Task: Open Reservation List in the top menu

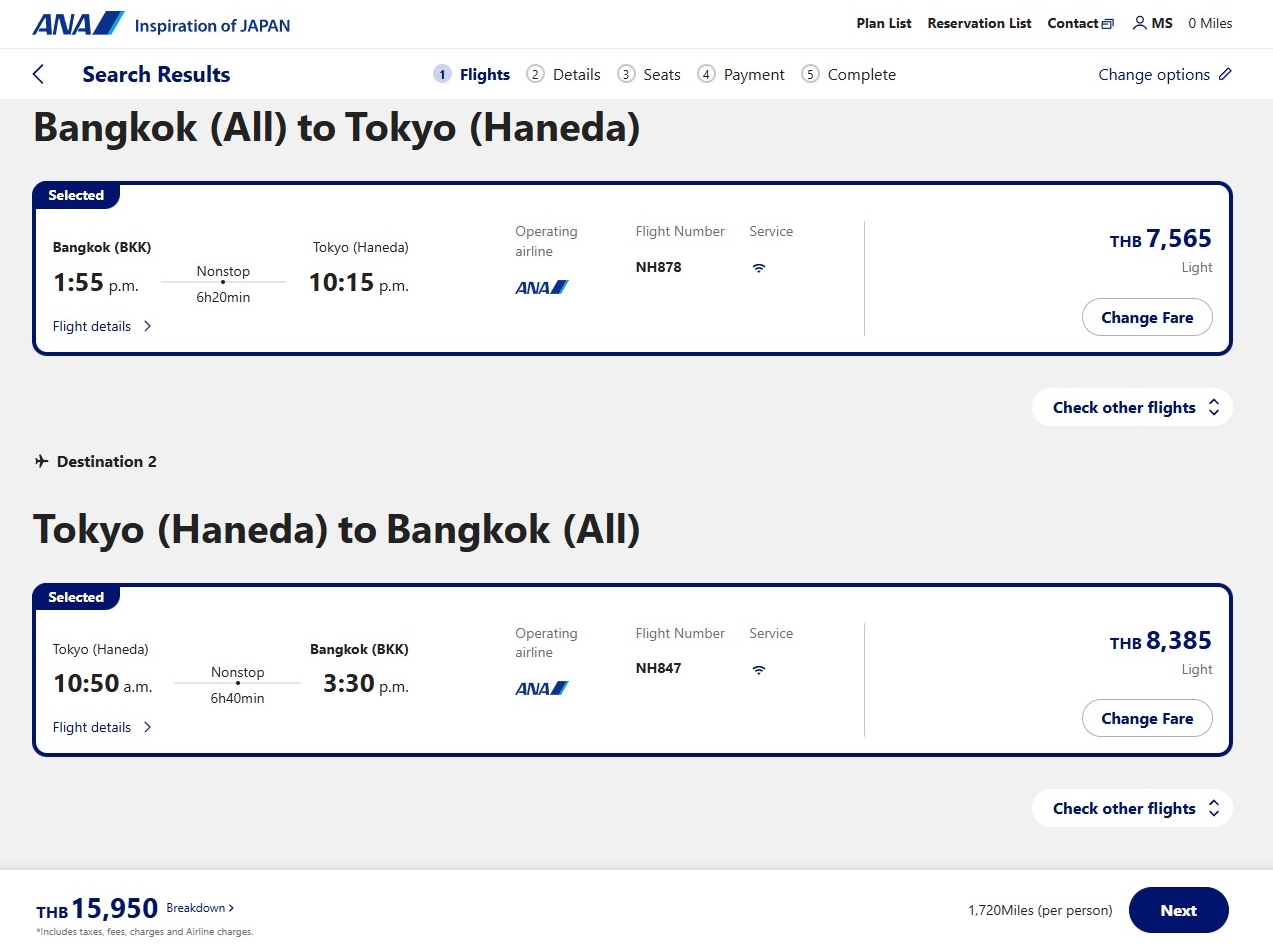Action: click(x=979, y=23)
